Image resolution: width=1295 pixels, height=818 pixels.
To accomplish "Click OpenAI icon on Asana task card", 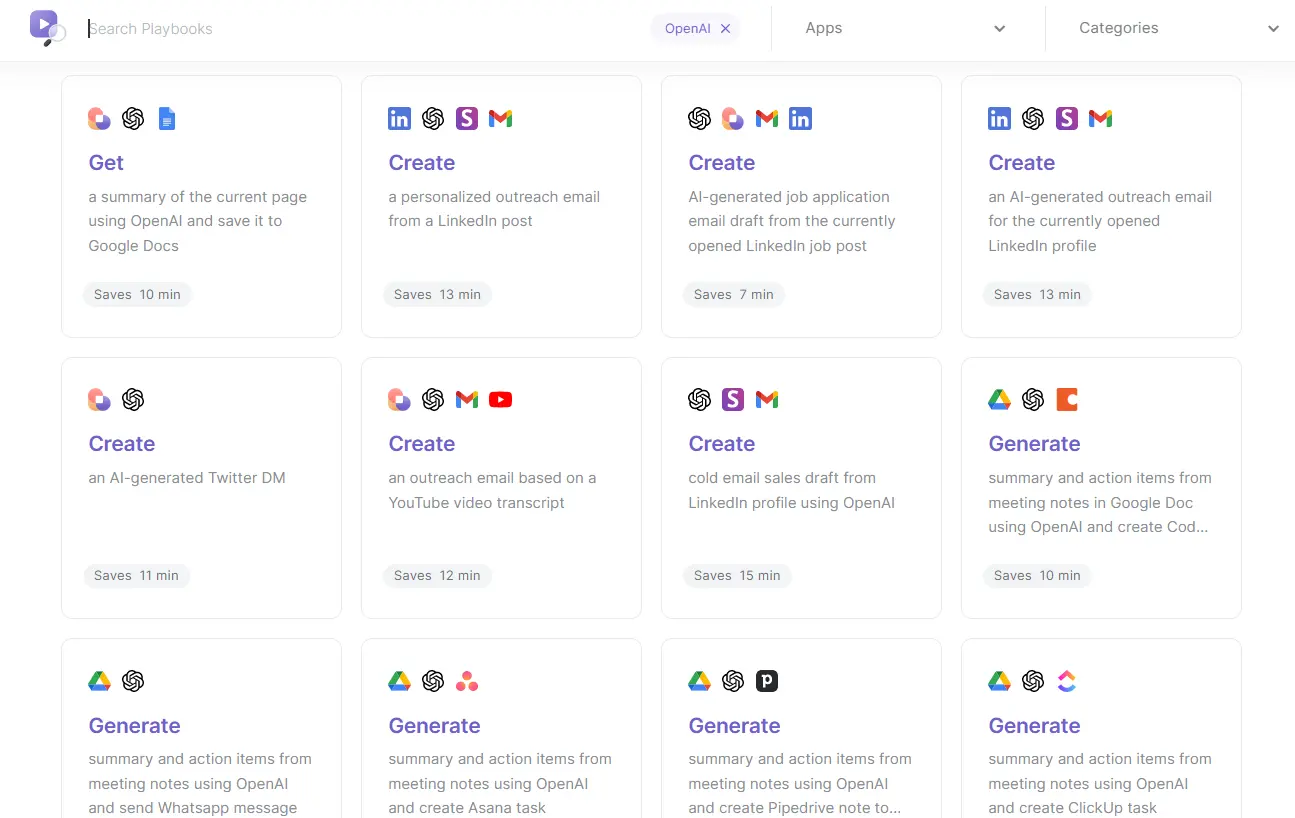I will [433, 682].
